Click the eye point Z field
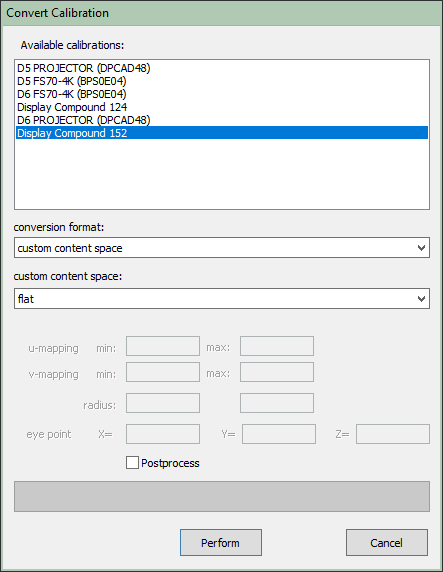 tap(393, 434)
